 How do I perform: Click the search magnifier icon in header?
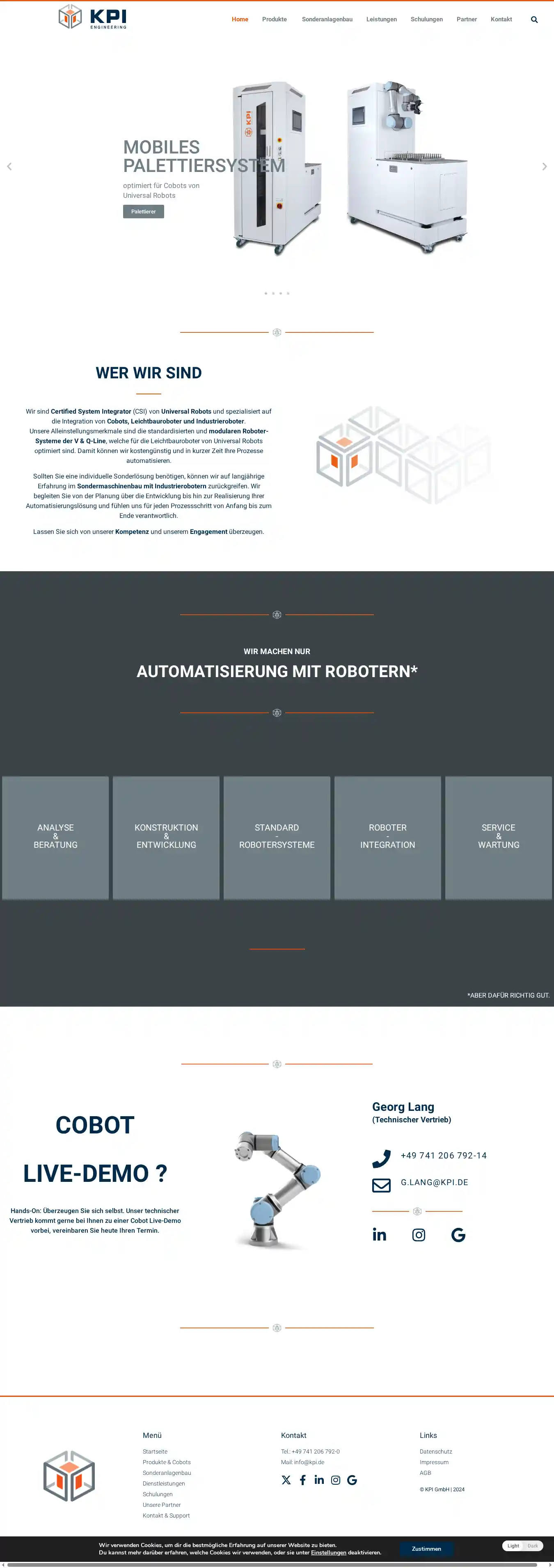[x=534, y=19]
